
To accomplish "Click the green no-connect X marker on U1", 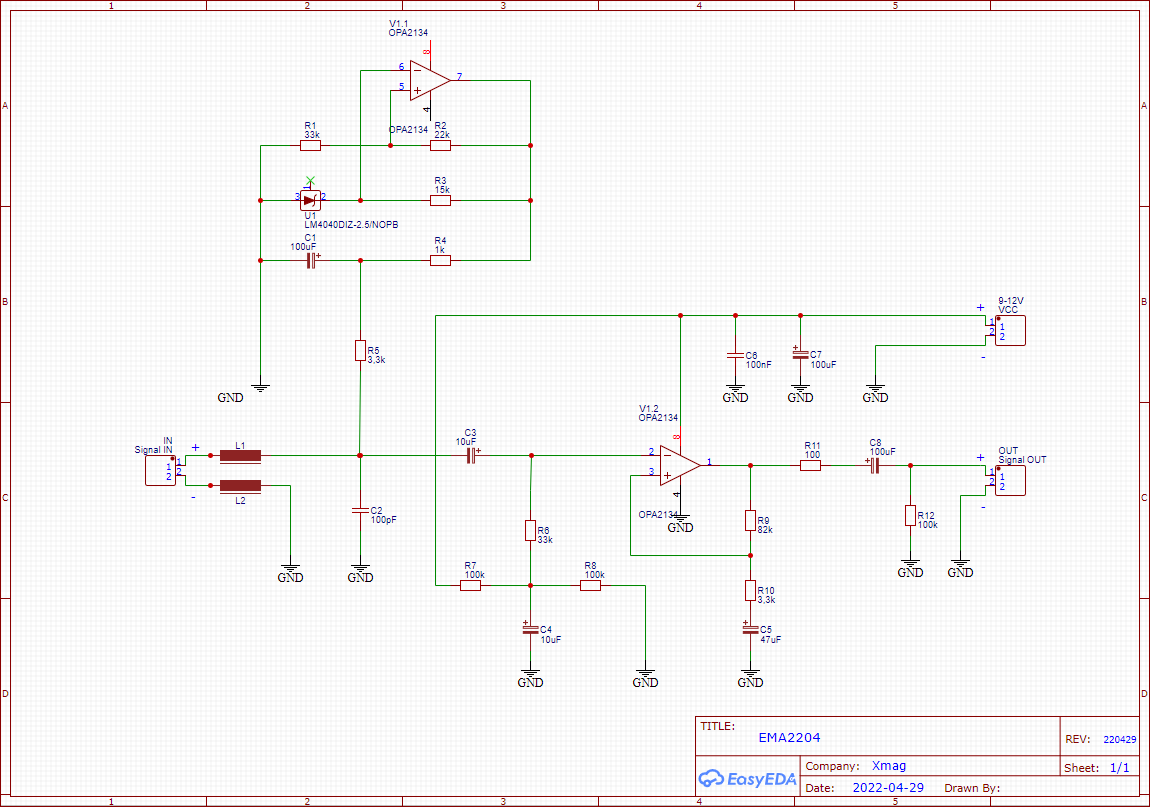I will (x=310, y=180).
